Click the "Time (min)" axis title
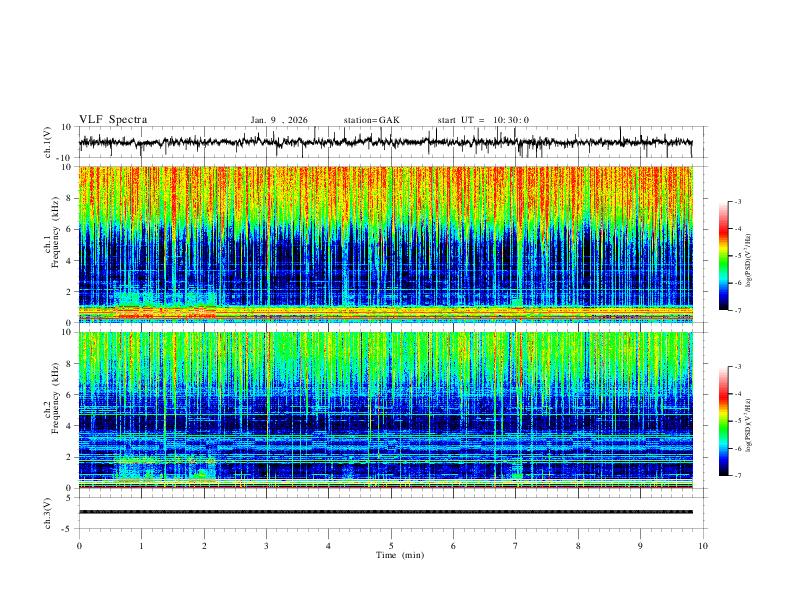The height and width of the screenshot is (612, 792). (x=400, y=555)
